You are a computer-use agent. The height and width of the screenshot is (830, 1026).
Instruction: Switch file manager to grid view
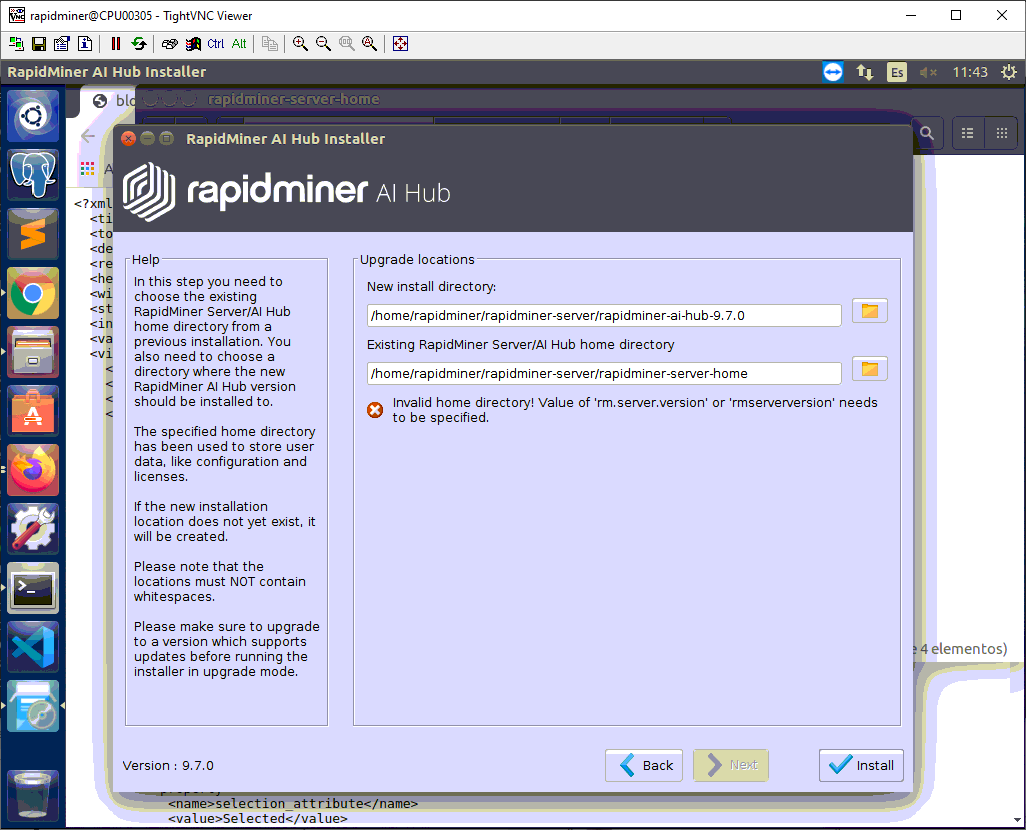[x=1002, y=134]
